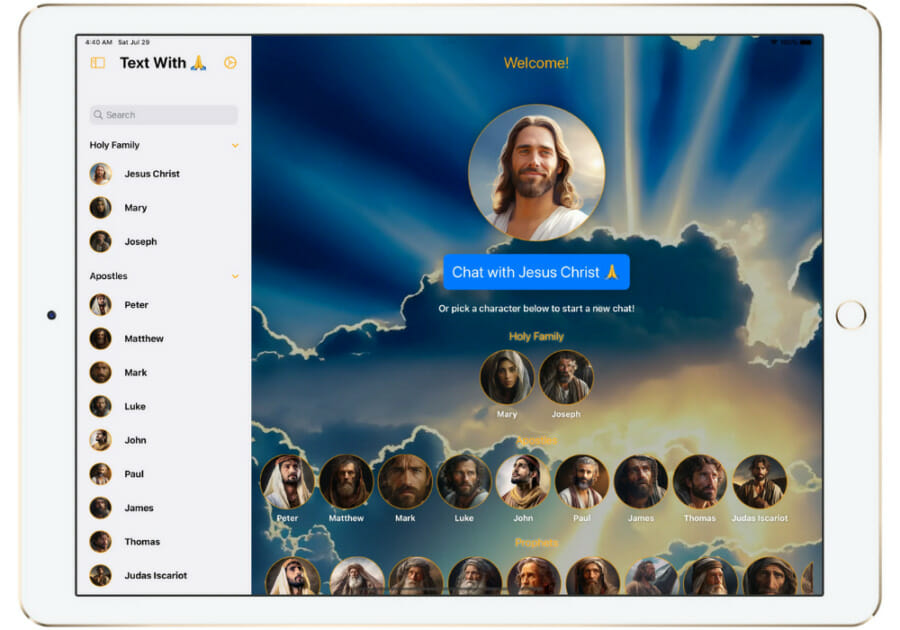This screenshot has width=900, height=630.
Task: Click the Chat with Jesus Christ button
Action: tap(536, 272)
